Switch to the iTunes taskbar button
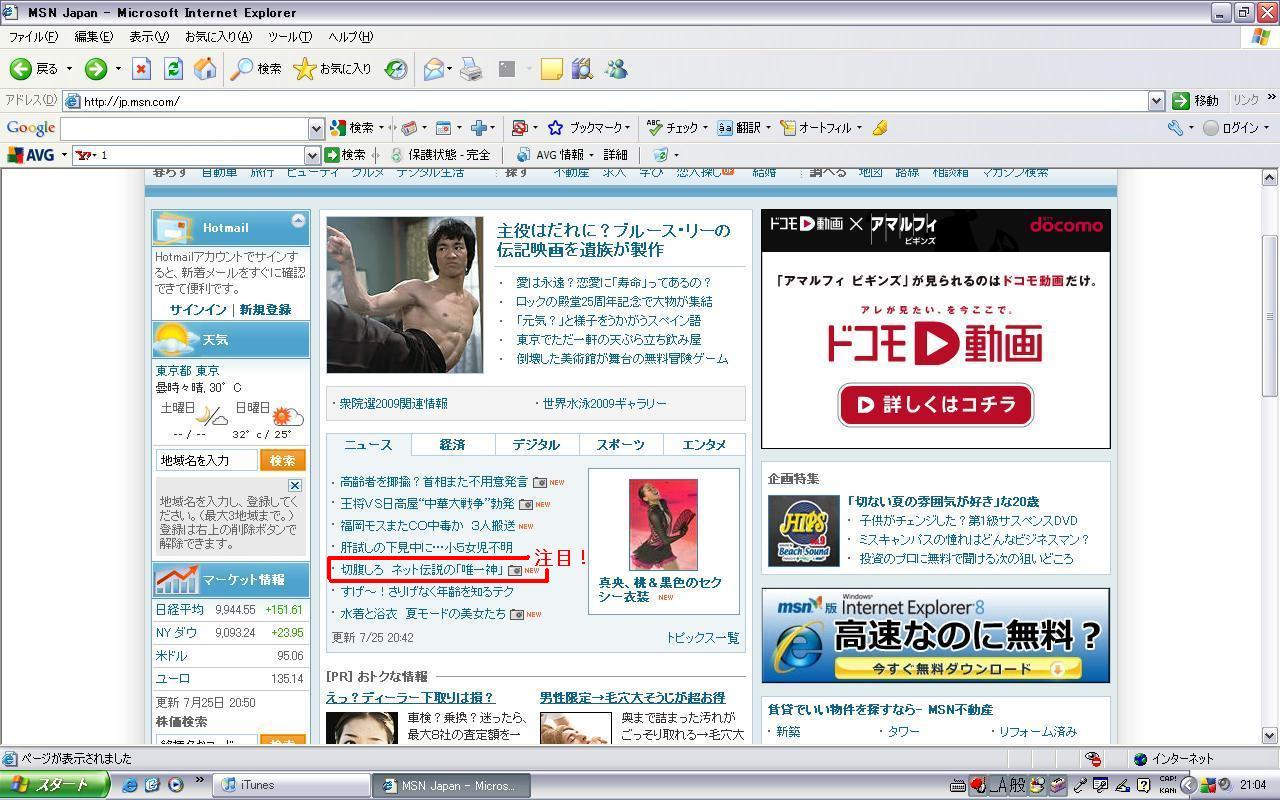 coord(292,785)
